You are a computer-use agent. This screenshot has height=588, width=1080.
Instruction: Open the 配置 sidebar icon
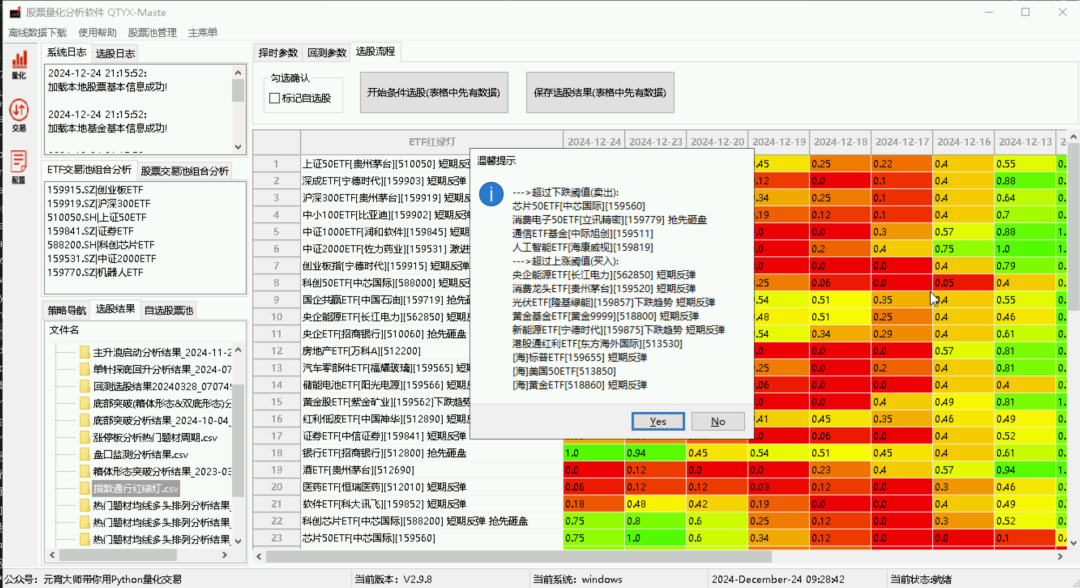[19, 167]
